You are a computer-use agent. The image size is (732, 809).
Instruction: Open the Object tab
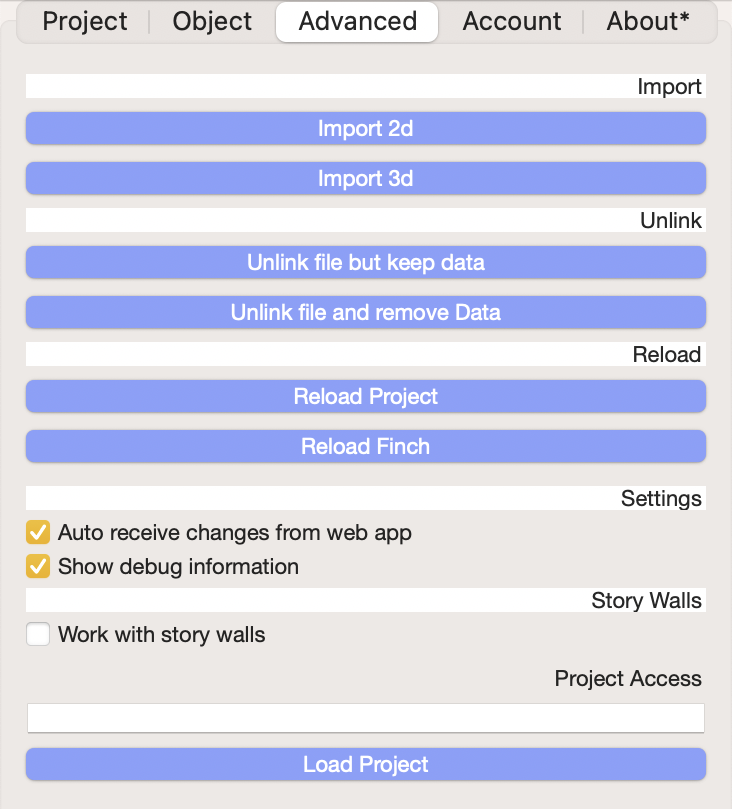tap(213, 21)
